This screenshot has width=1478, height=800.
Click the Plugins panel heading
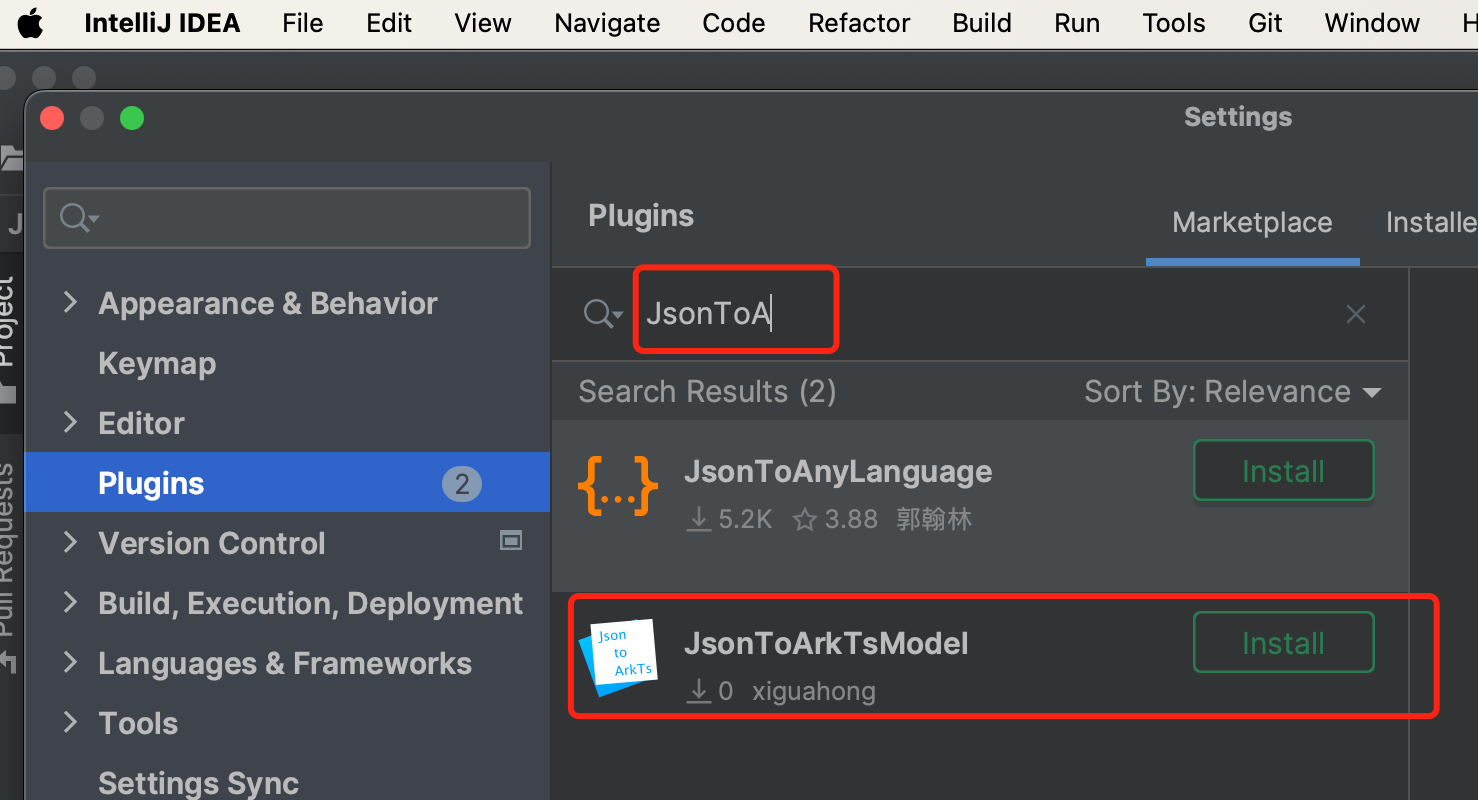pyautogui.click(x=641, y=216)
